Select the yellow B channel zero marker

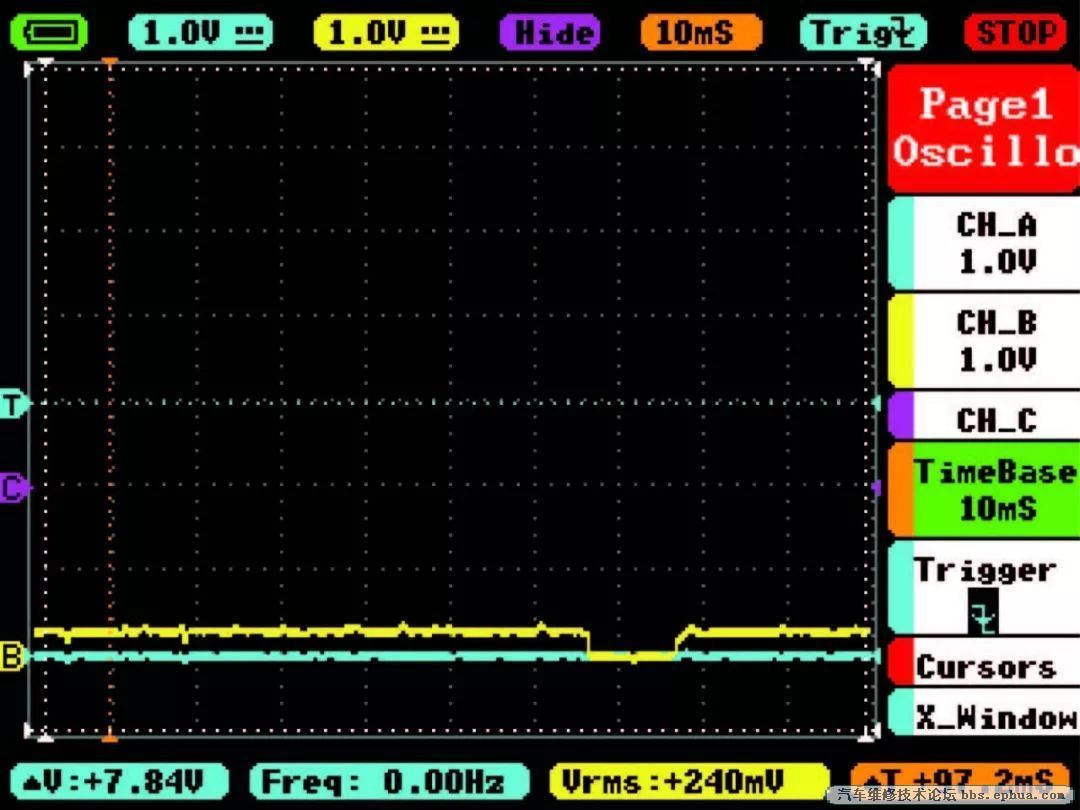pyautogui.click(x=12, y=655)
